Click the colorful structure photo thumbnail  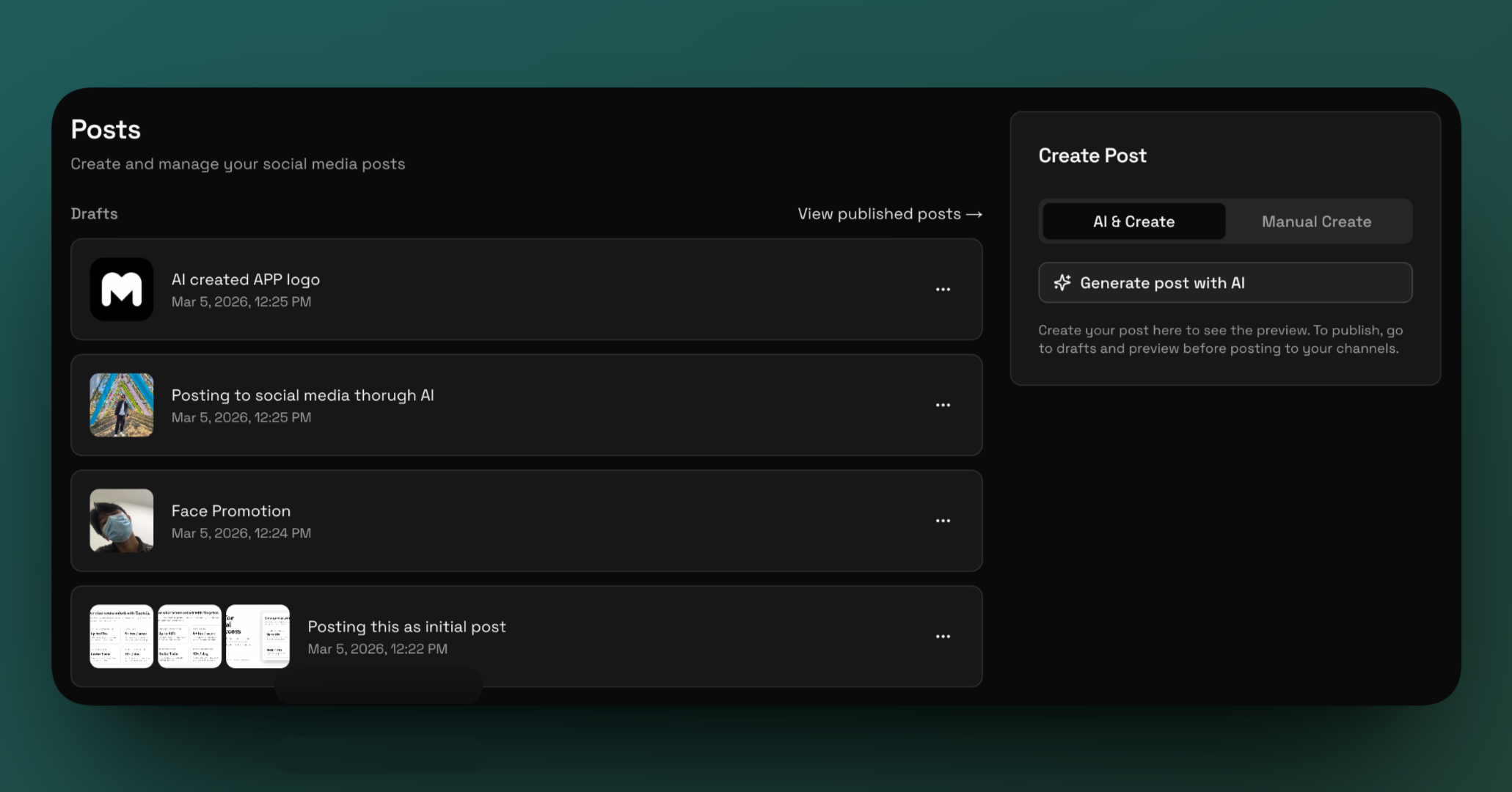122,405
